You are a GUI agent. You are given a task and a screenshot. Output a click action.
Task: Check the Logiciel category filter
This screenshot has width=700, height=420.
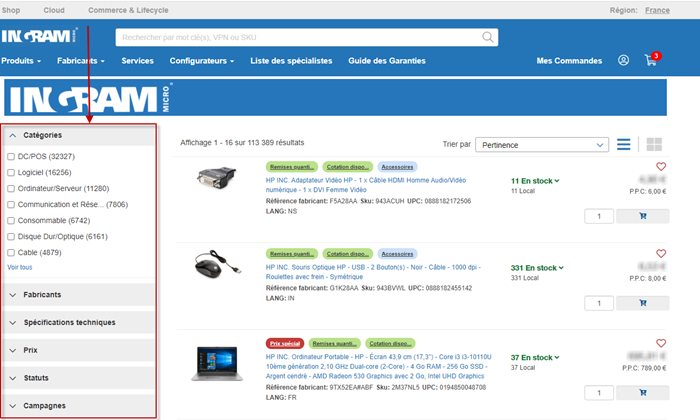click(11, 173)
